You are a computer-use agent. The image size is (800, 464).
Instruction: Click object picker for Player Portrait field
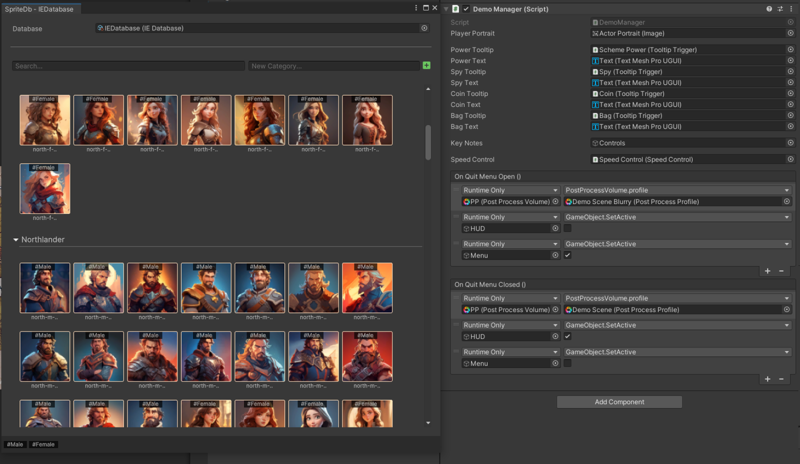pos(790,33)
